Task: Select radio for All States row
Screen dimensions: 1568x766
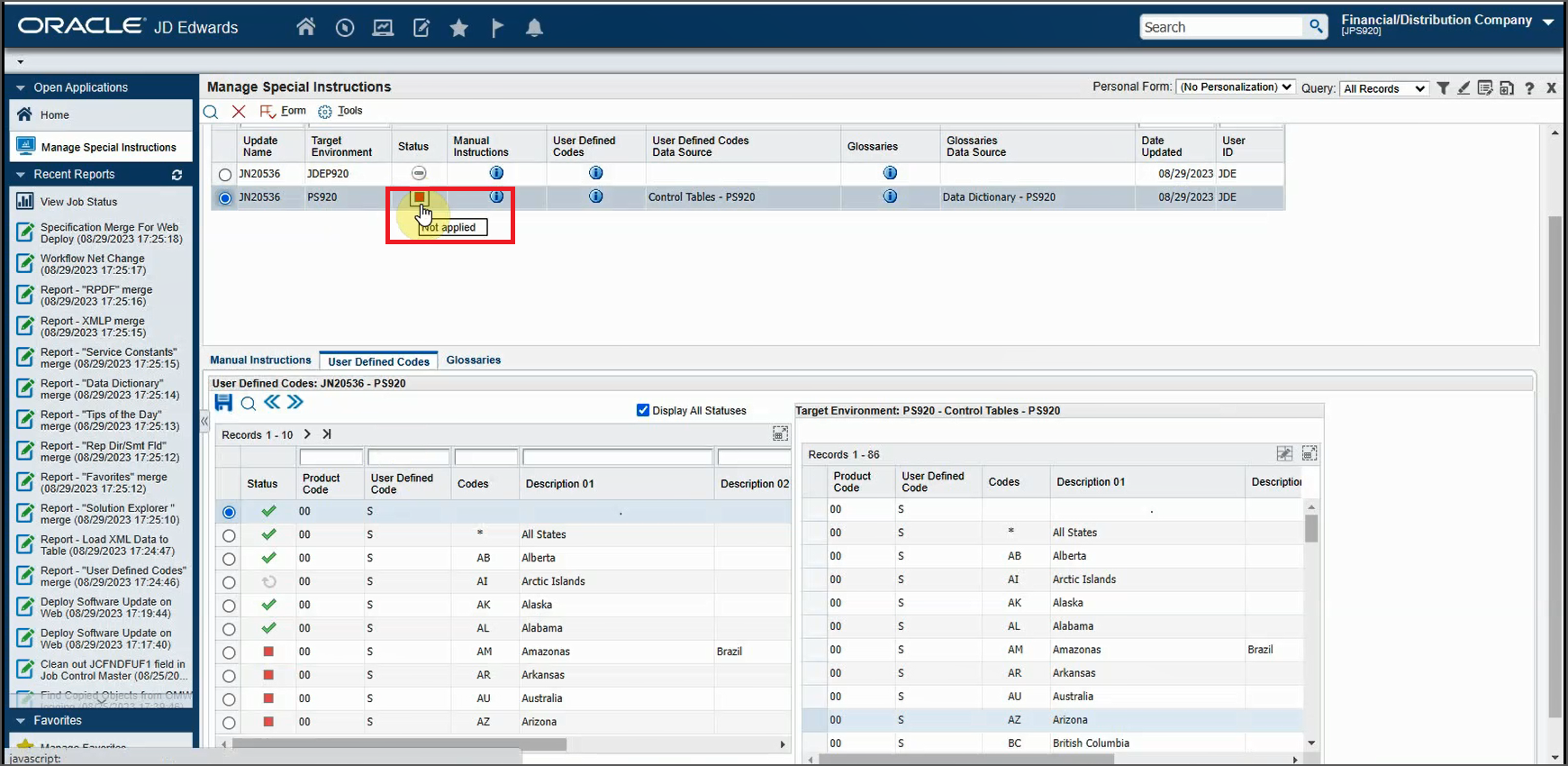Action: point(229,535)
